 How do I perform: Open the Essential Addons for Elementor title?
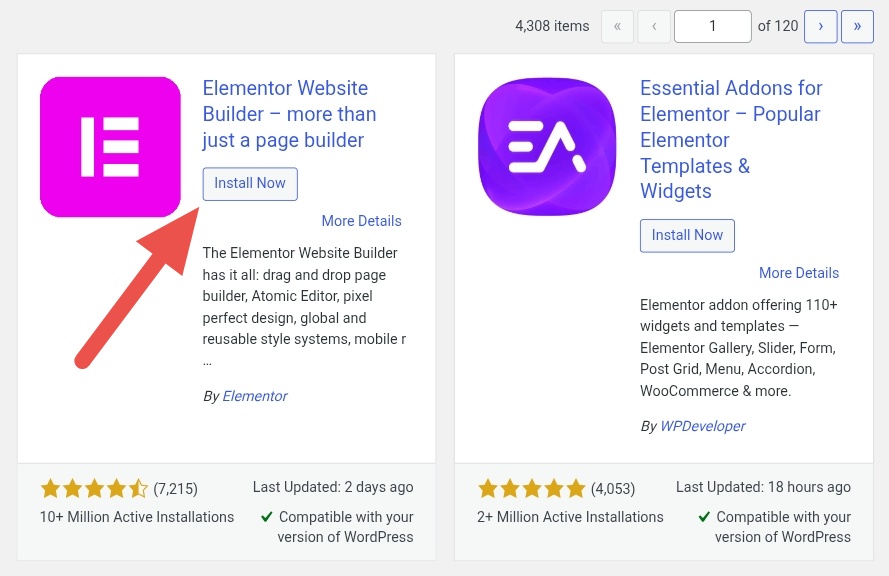point(731,139)
